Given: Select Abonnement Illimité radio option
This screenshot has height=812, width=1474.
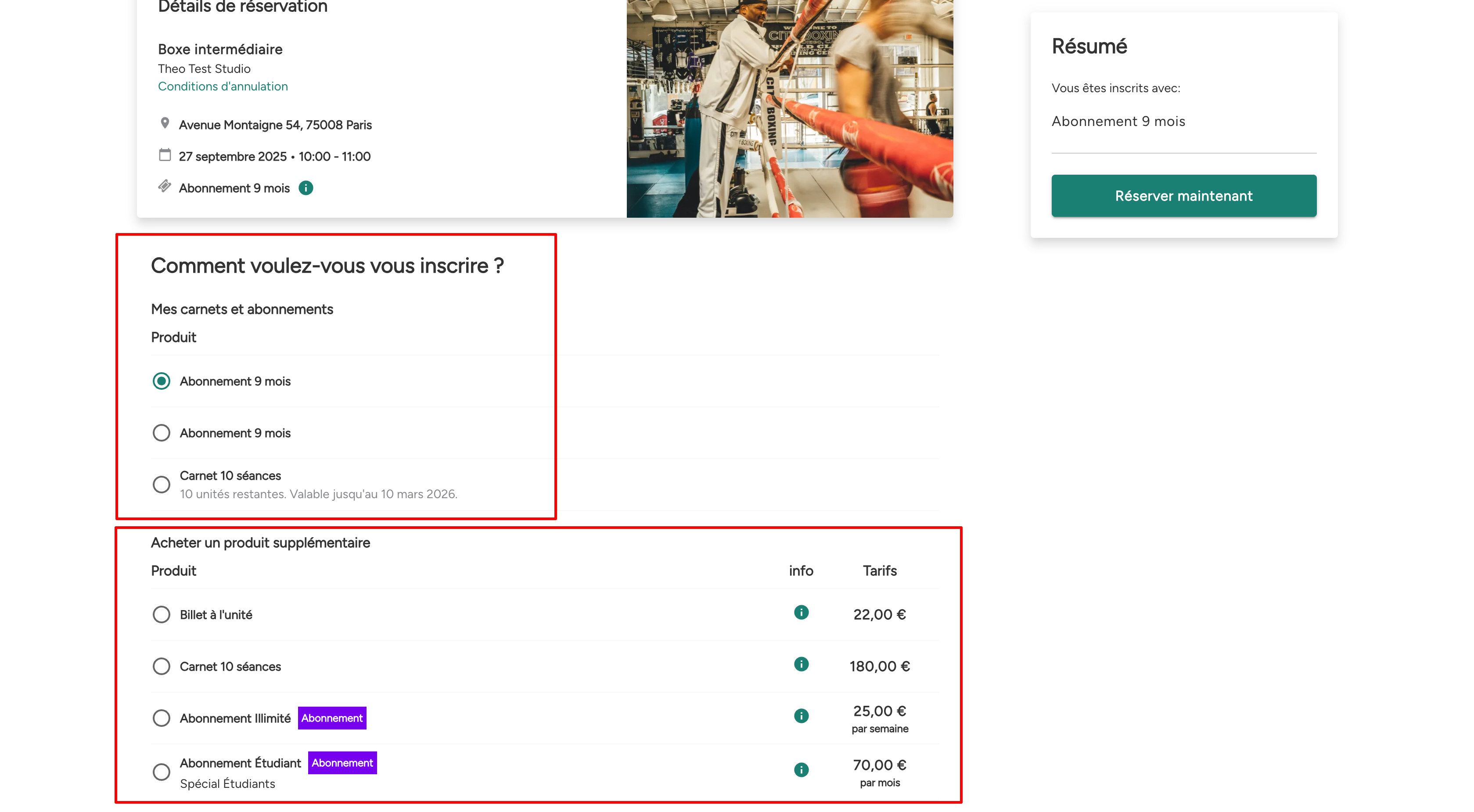Looking at the screenshot, I should 162,718.
